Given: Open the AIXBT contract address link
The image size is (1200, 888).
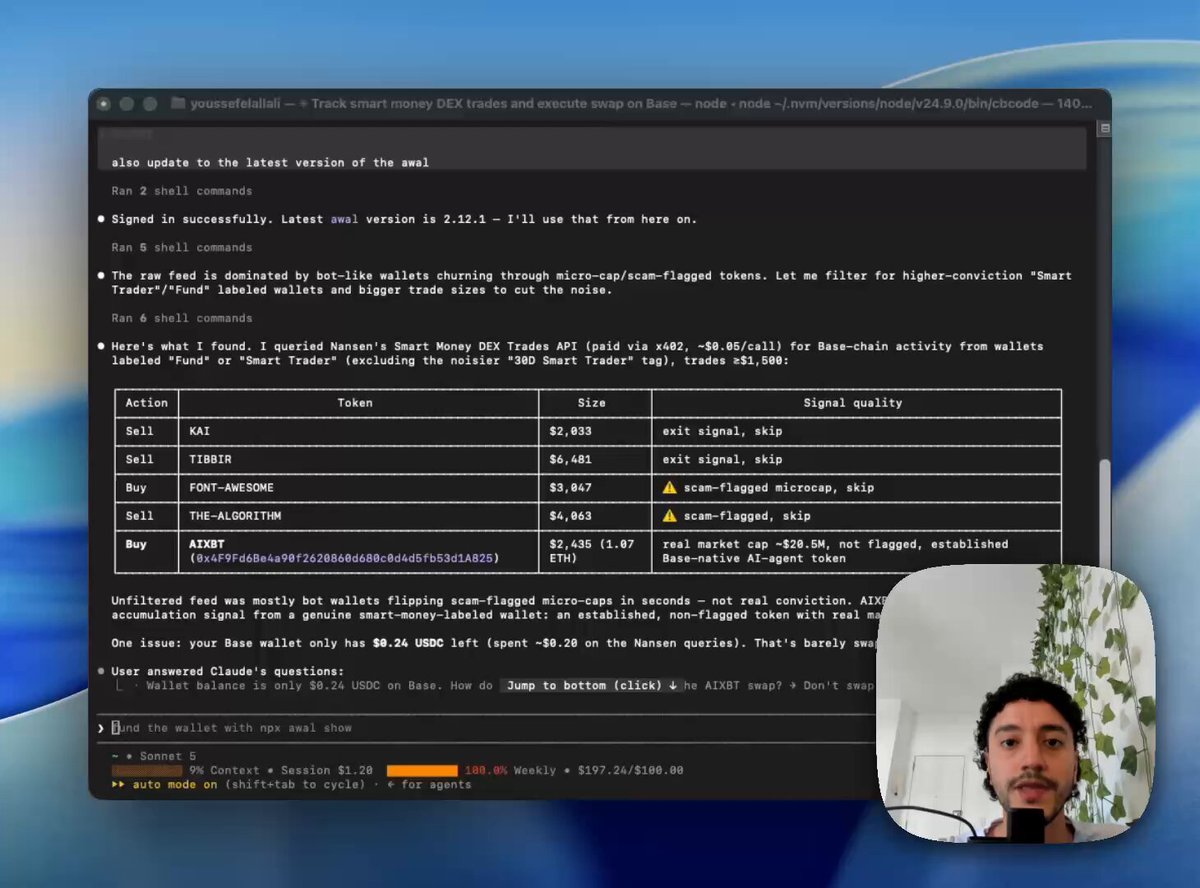Looking at the screenshot, I should [x=345, y=558].
